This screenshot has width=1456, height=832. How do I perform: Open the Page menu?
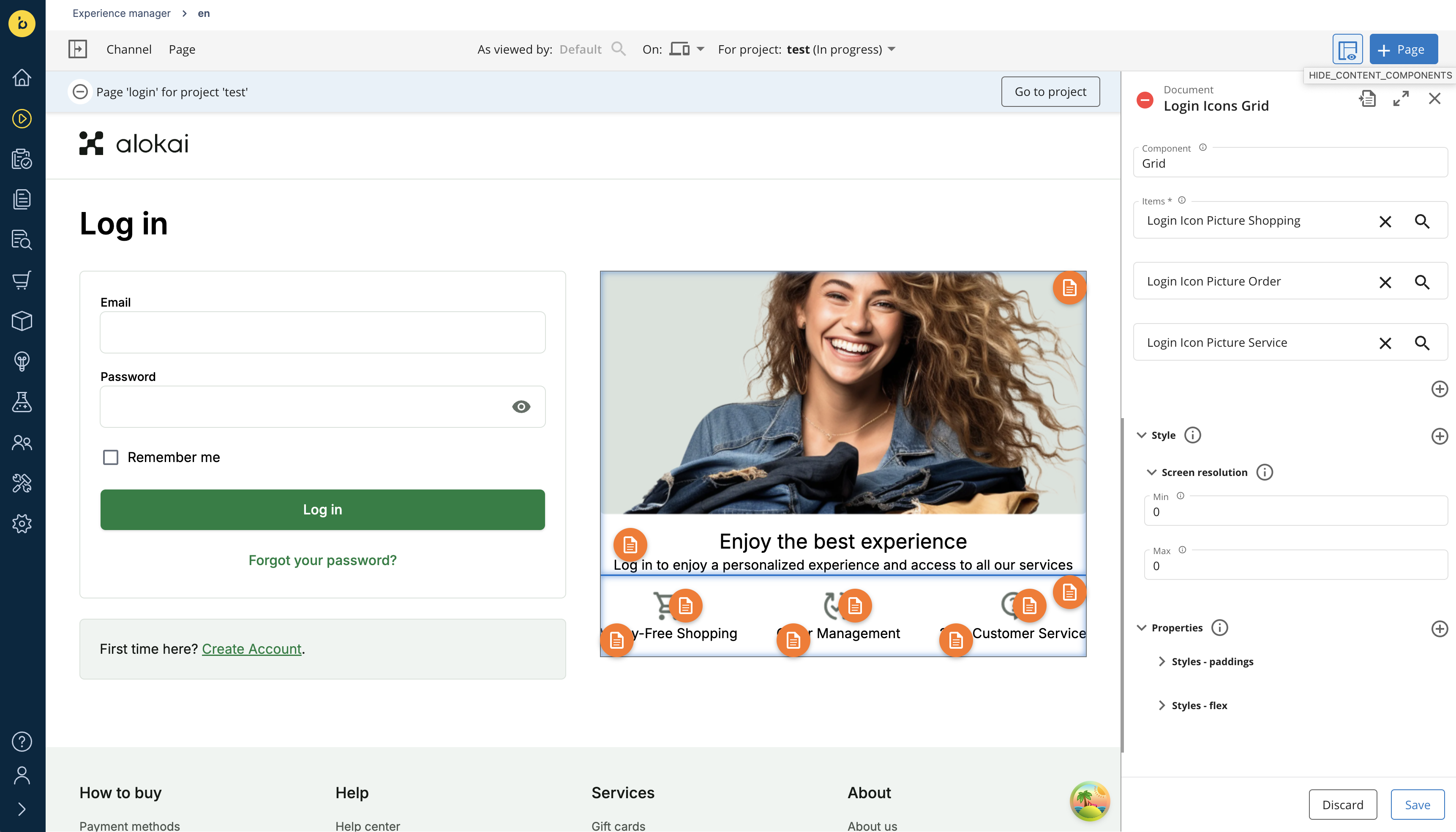182,49
